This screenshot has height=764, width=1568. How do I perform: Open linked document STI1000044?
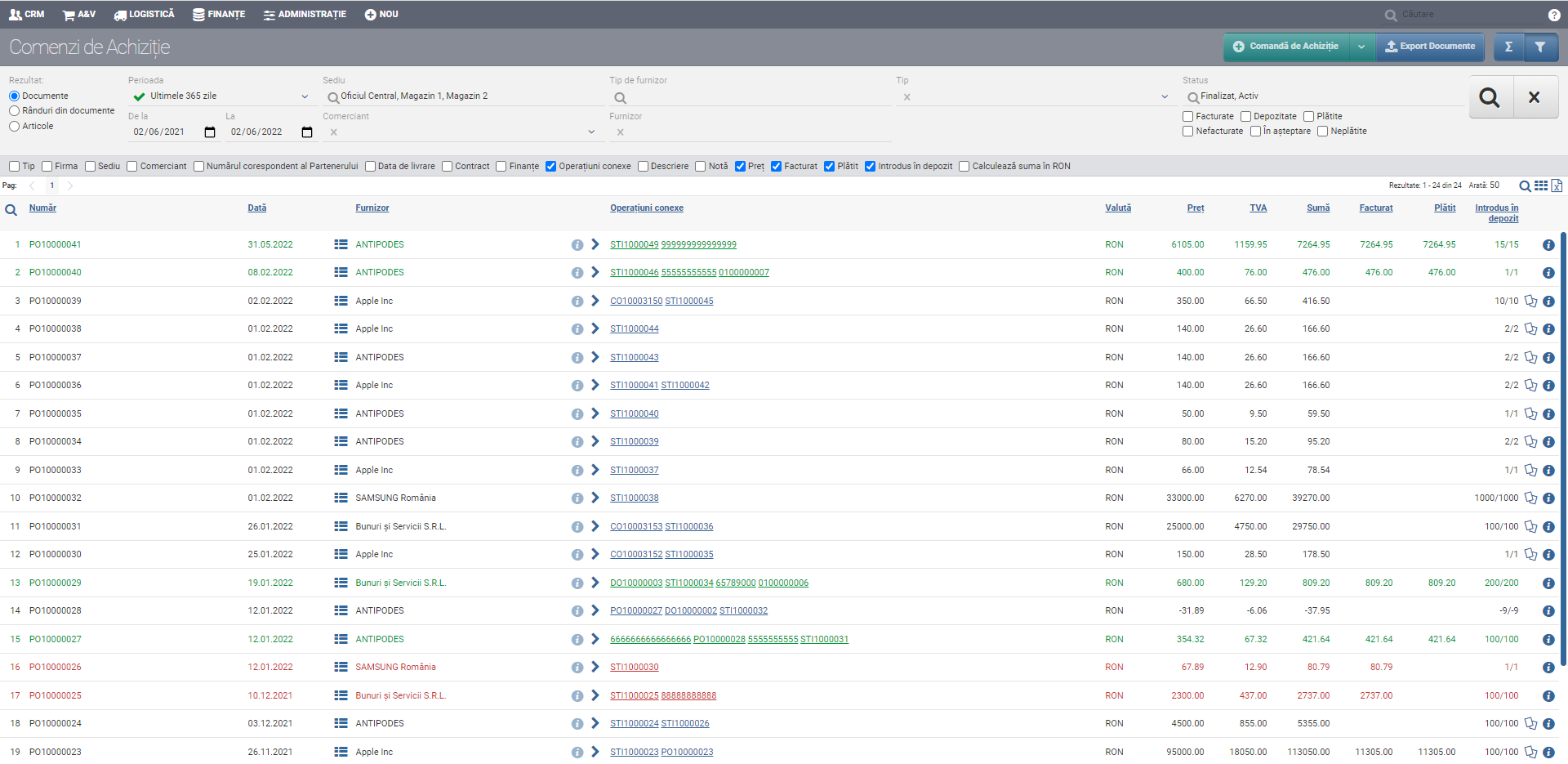[634, 329]
